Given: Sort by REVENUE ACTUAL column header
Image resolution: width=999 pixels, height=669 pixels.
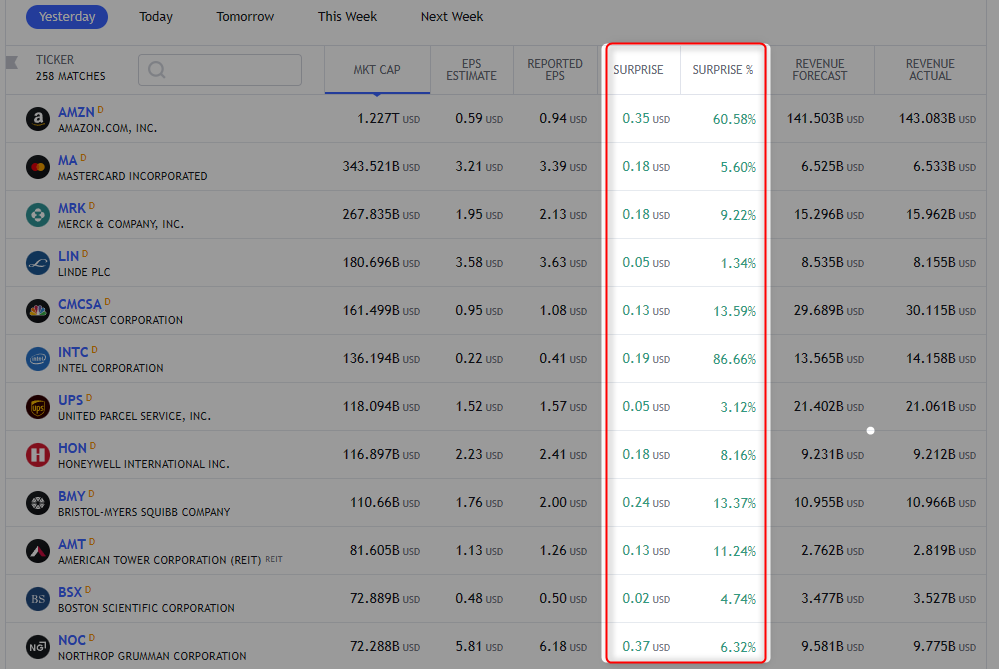Looking at the screenshot, I should click(x=930, y=69).
